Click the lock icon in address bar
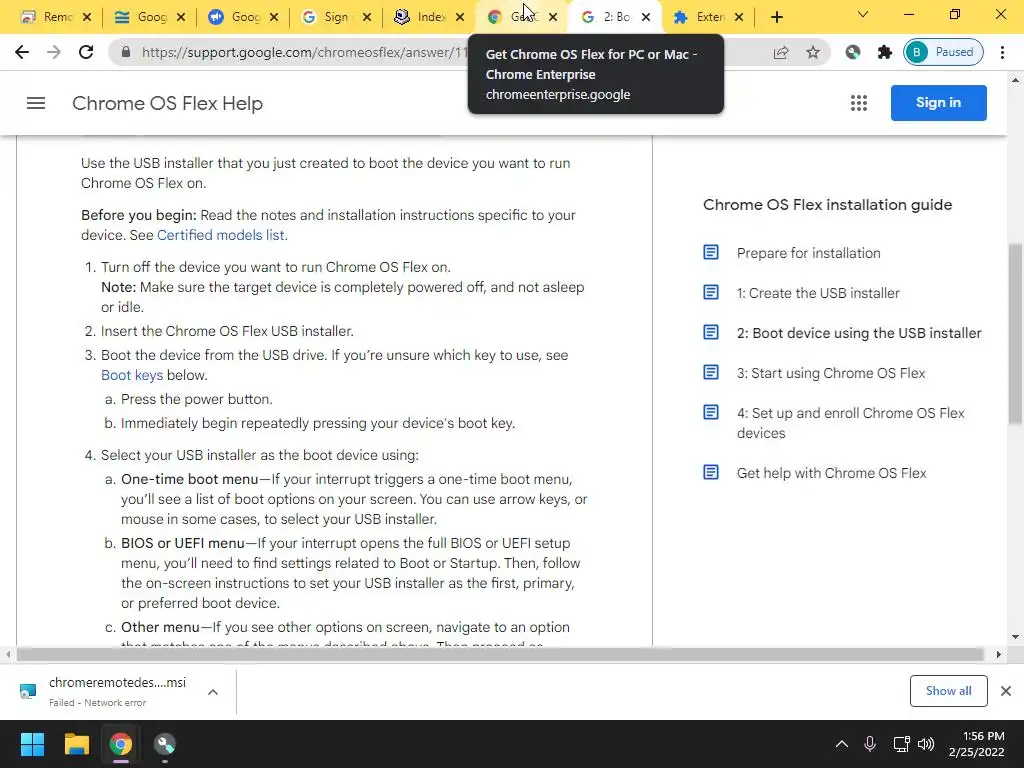The height and width of the screenshot is (768, 1024). pyautogui.click(x=126, y=52)
